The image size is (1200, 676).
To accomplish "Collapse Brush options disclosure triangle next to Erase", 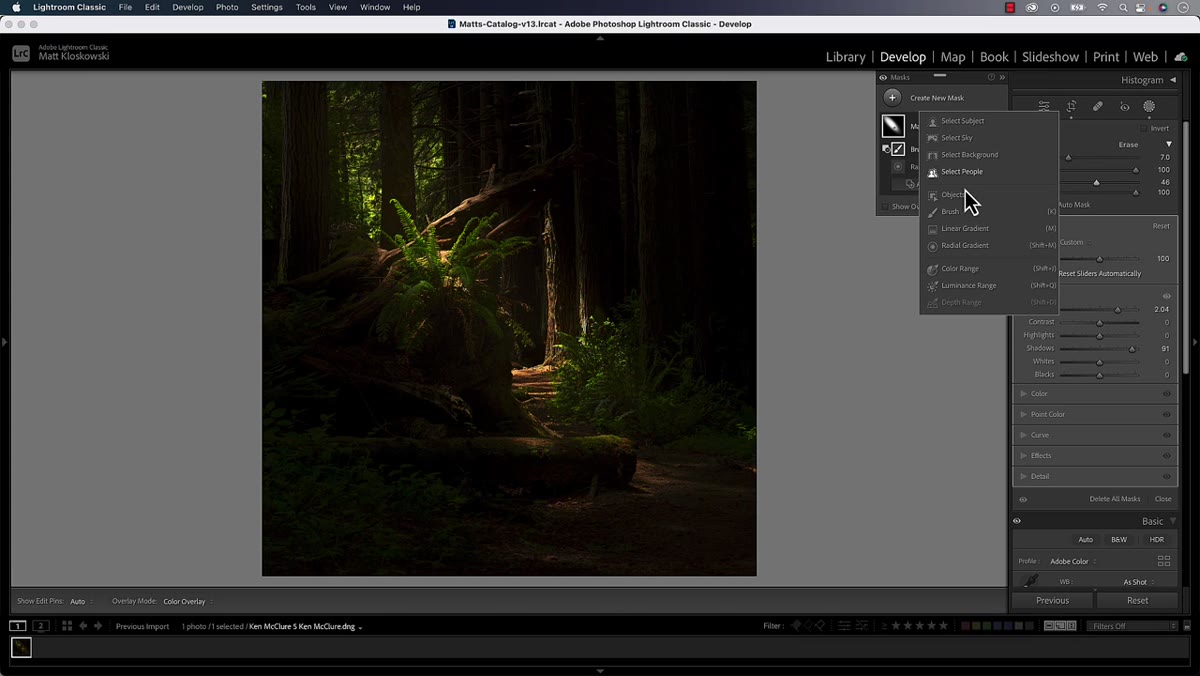I will click(x=1169, y=144).
